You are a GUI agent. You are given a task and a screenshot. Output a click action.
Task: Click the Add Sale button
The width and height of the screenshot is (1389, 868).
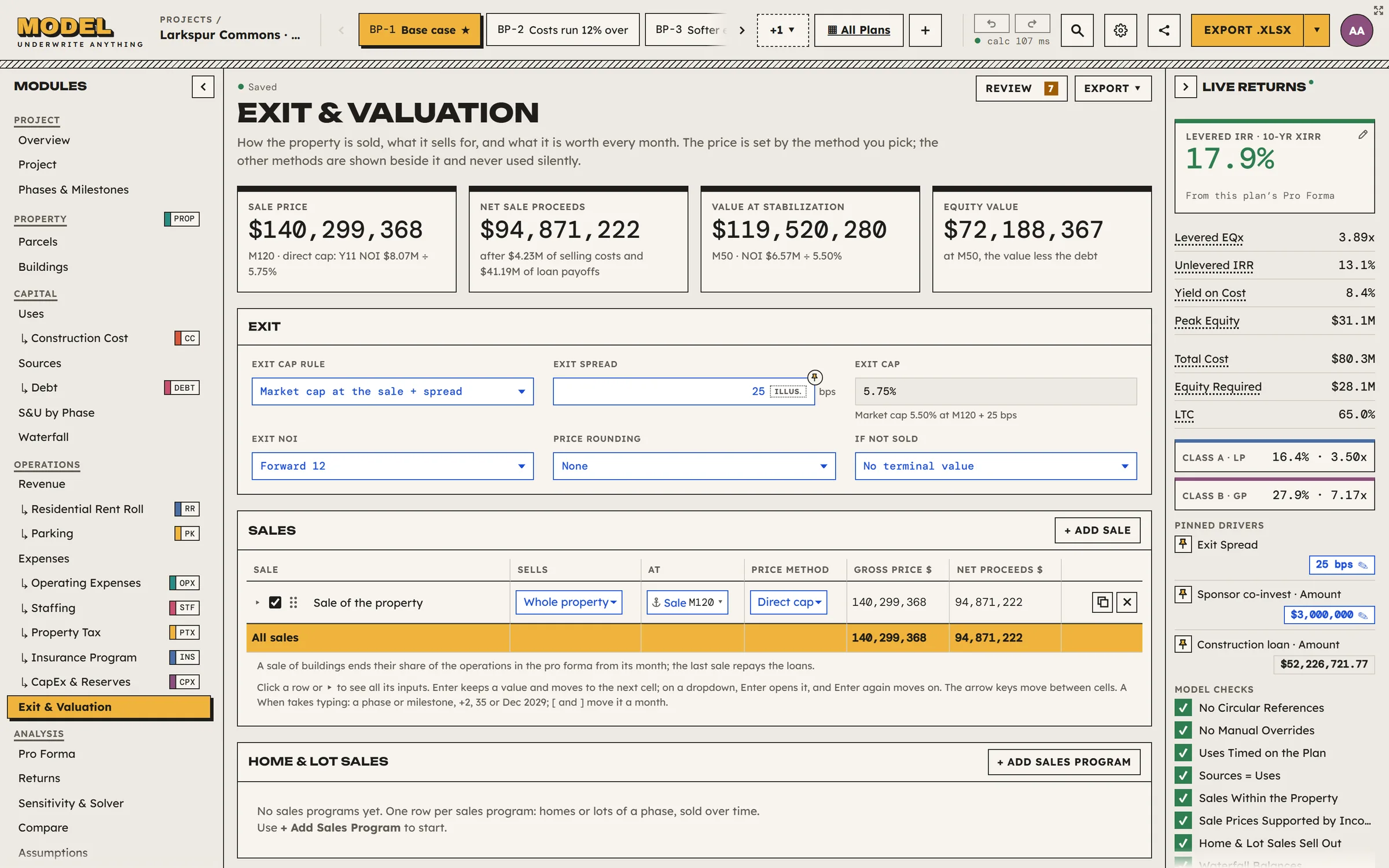pyautogui.click(x=1097, y=530)
